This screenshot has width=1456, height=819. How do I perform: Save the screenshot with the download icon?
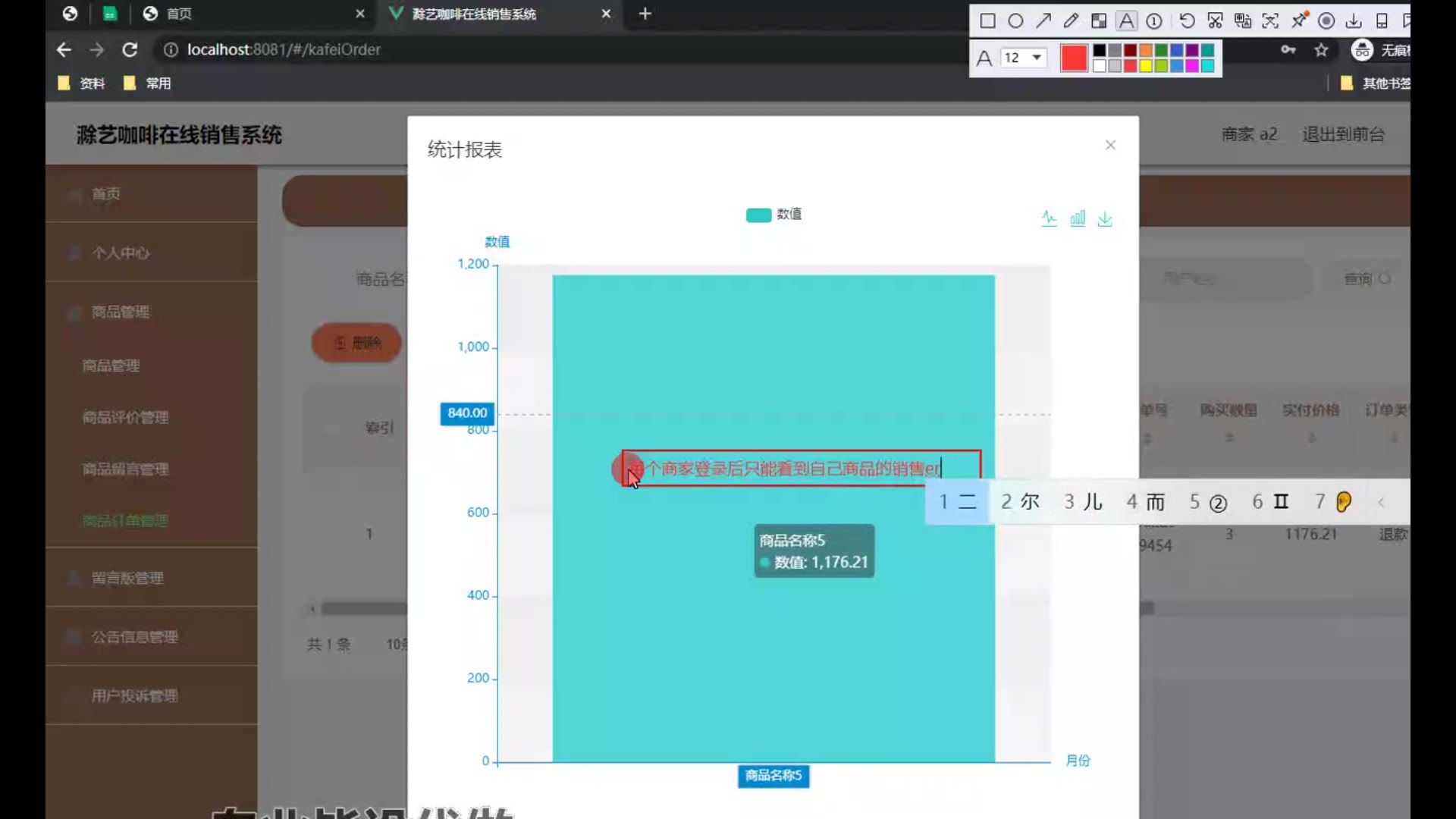click(x=1354, y=21)
